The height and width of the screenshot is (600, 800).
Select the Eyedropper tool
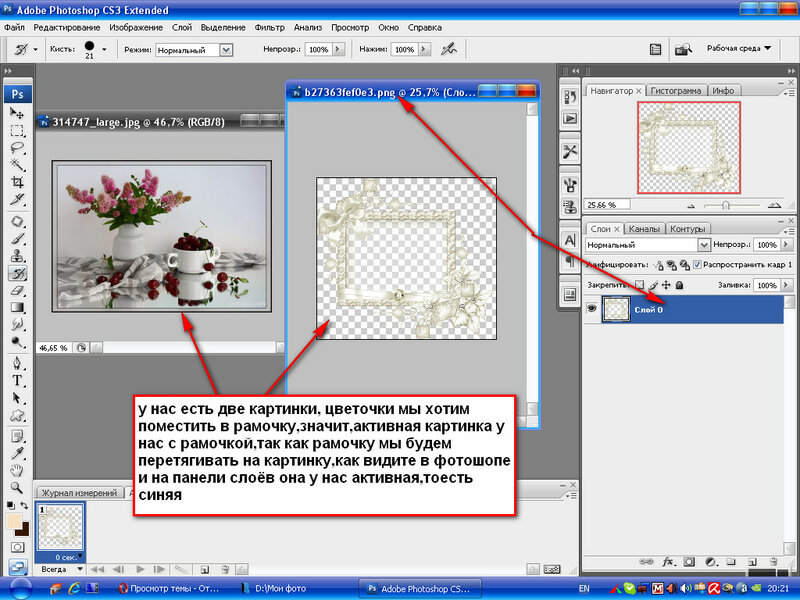coord(17,453)
